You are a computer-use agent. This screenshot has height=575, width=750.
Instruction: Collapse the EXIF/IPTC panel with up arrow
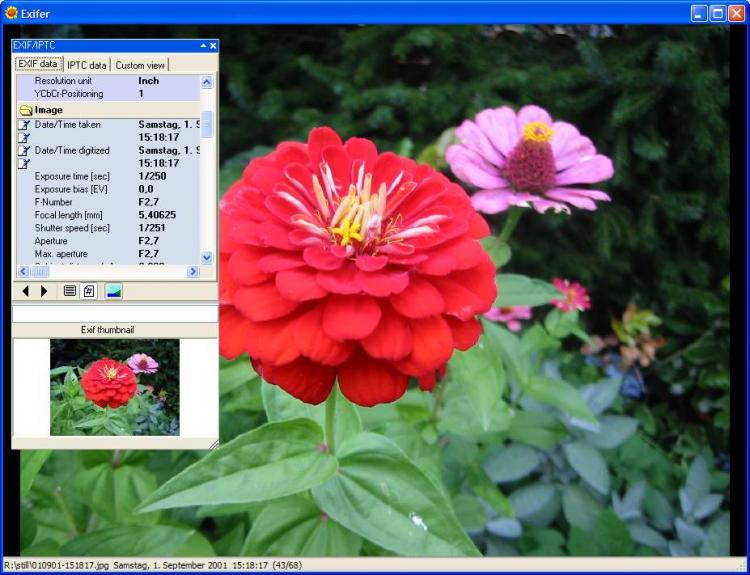click(x=202, y=46)
